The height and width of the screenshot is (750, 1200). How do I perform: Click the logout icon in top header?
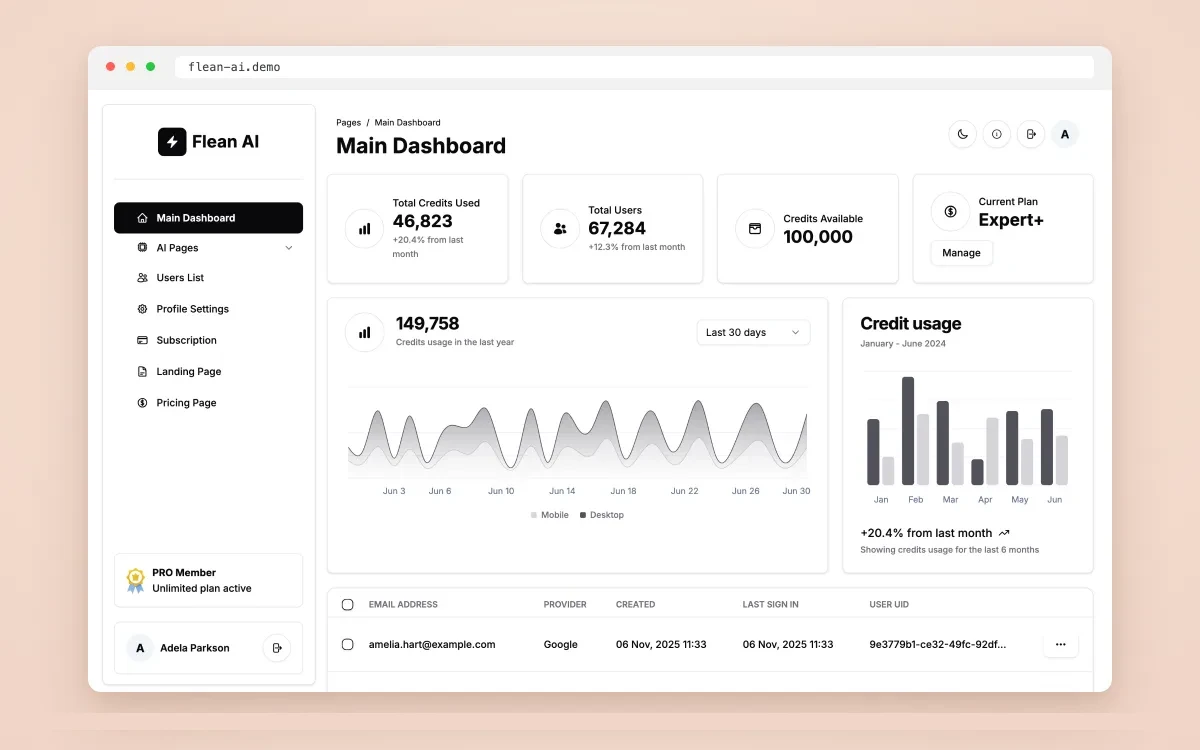click(x=1031, y=134)
